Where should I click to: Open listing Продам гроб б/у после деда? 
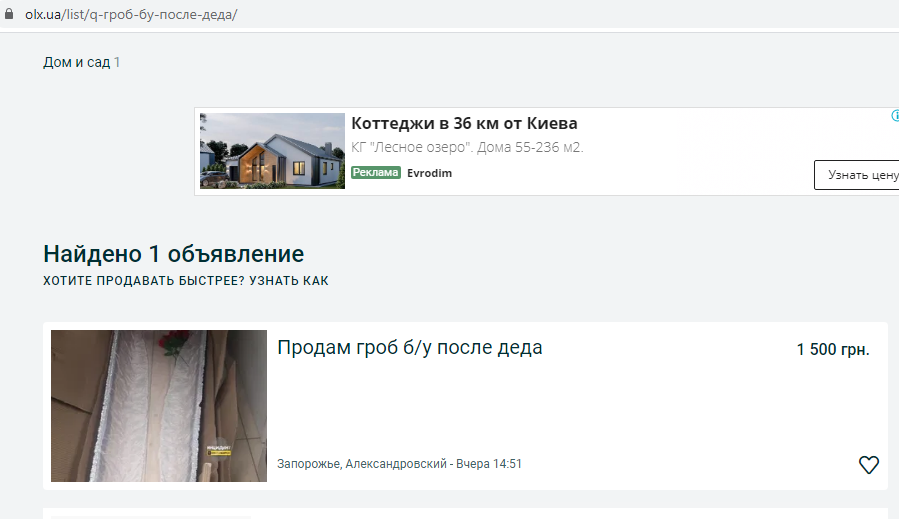409,348
